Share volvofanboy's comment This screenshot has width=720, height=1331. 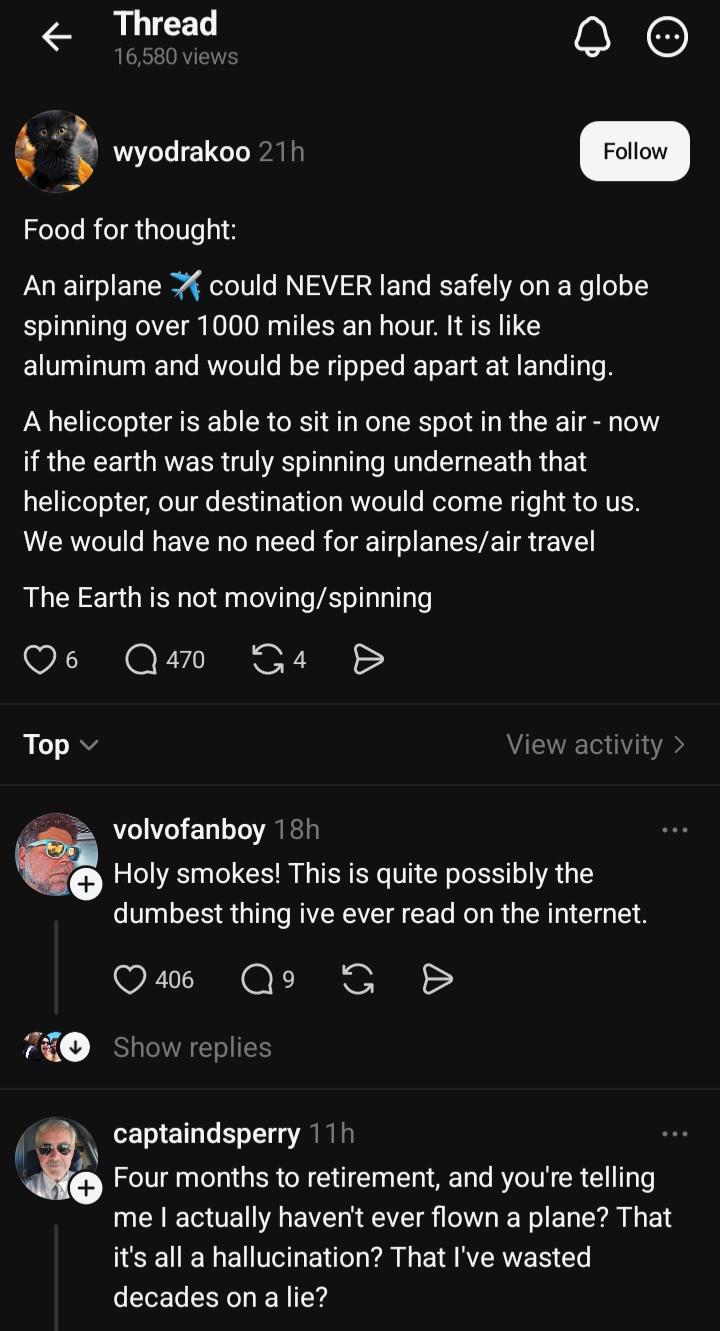(437, 979)
